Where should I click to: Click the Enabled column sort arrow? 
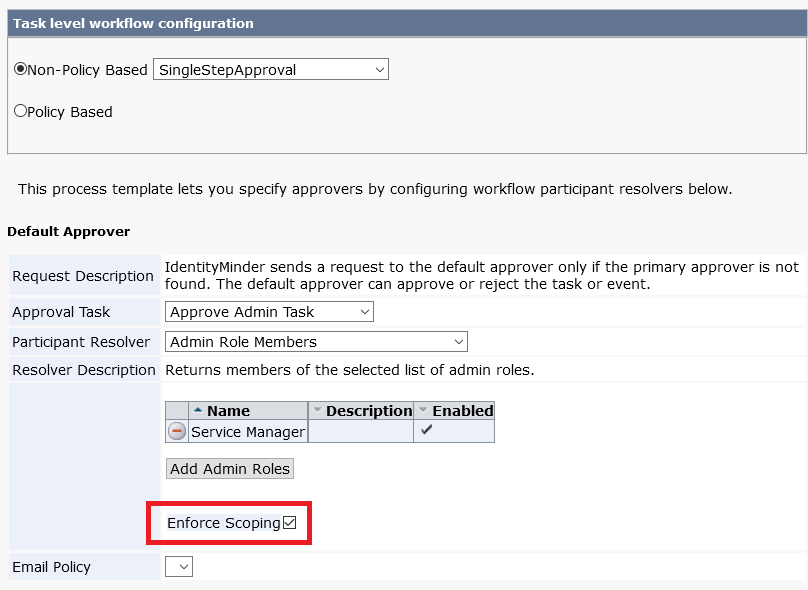(x=423, y=411)
